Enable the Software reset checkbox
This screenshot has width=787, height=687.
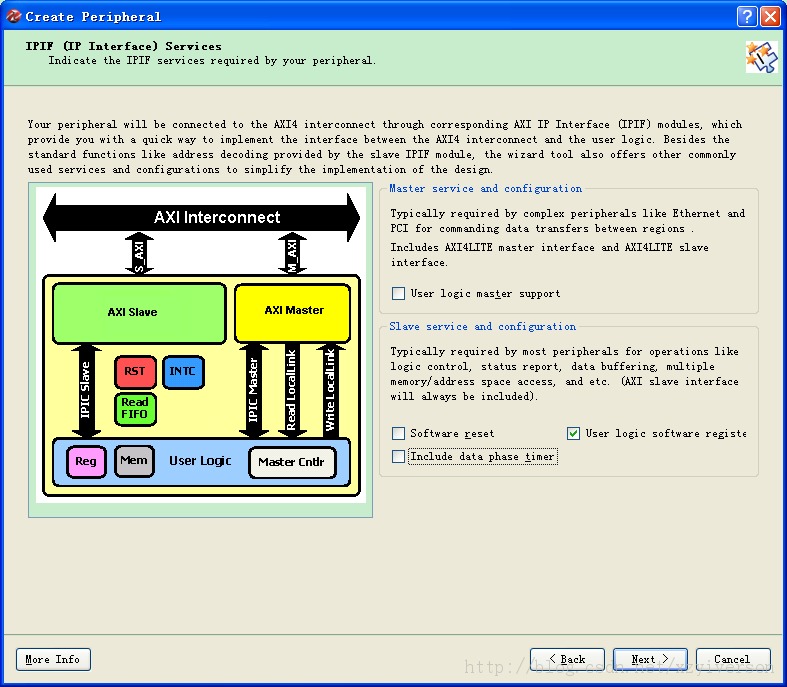(398, 433)
